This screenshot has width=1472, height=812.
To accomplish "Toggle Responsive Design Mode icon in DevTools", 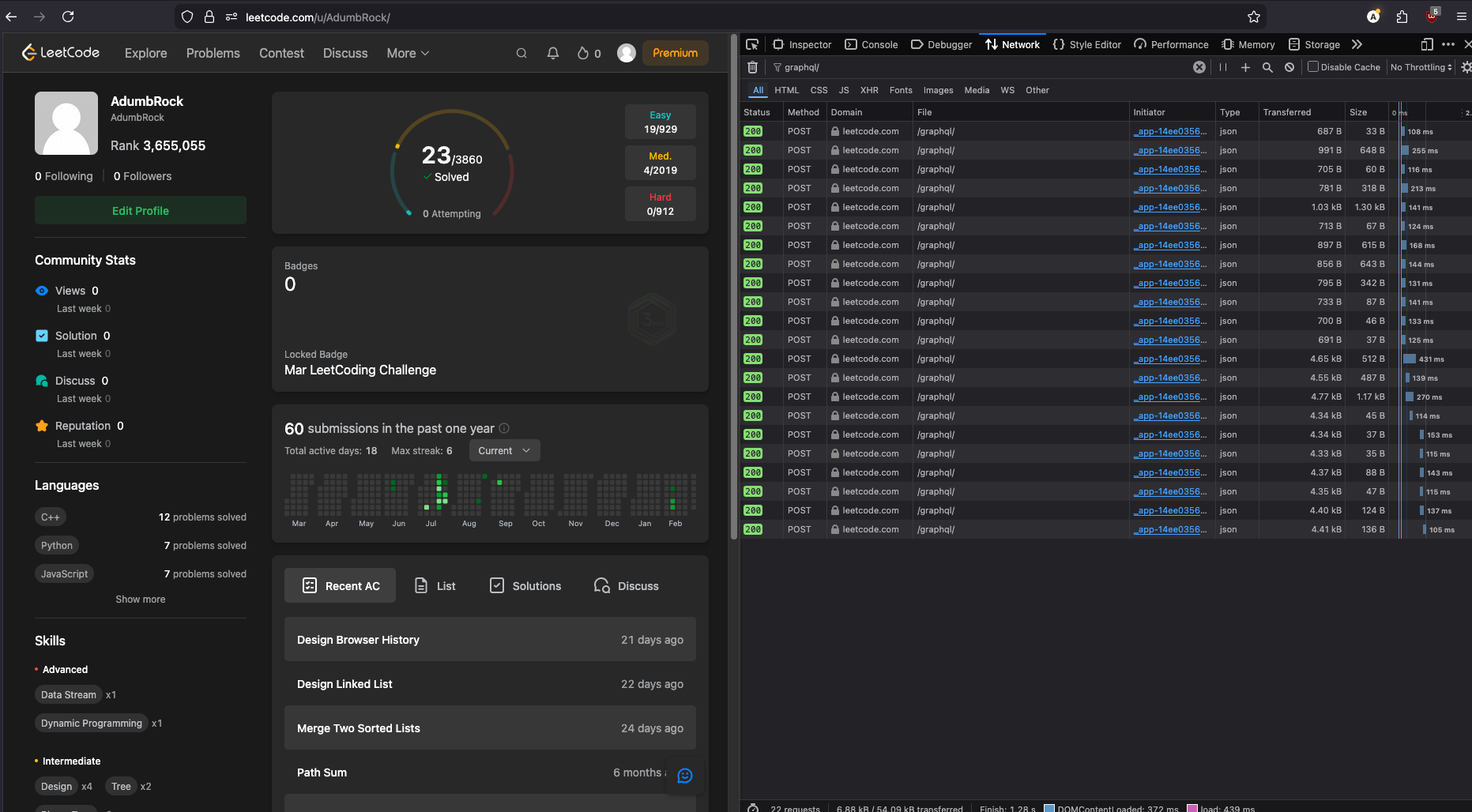I will point(1427,44).
